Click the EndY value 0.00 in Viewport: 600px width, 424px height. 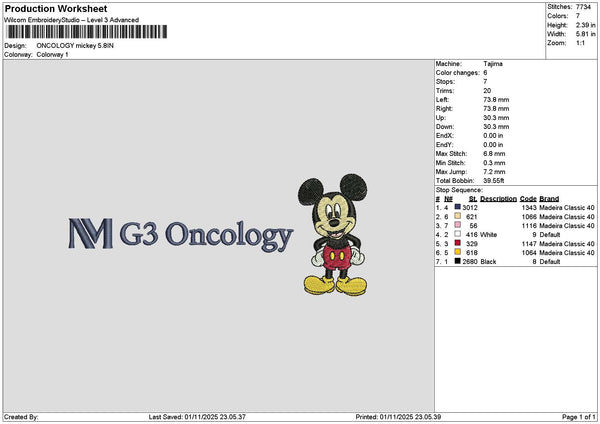point(493,145)
